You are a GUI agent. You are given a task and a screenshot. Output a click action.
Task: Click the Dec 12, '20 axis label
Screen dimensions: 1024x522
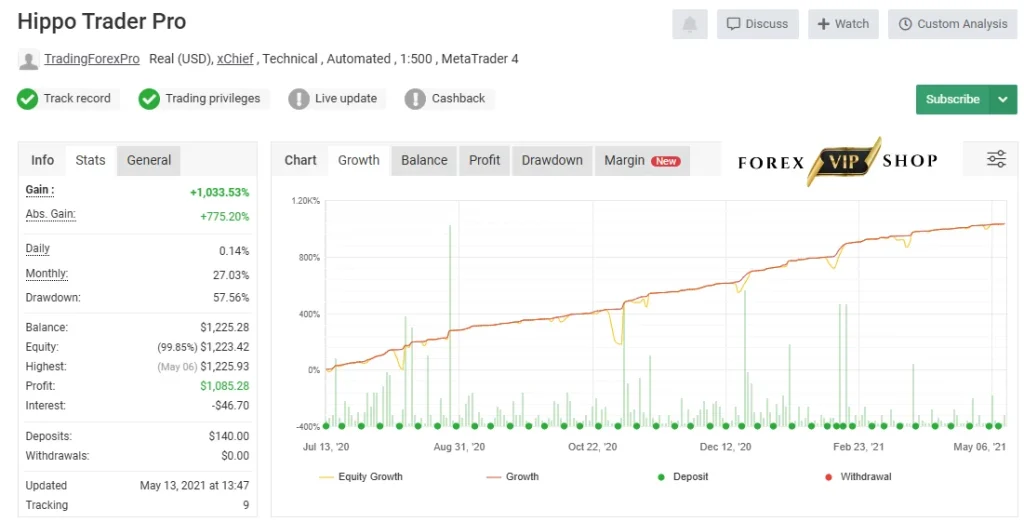coord(726,447)
